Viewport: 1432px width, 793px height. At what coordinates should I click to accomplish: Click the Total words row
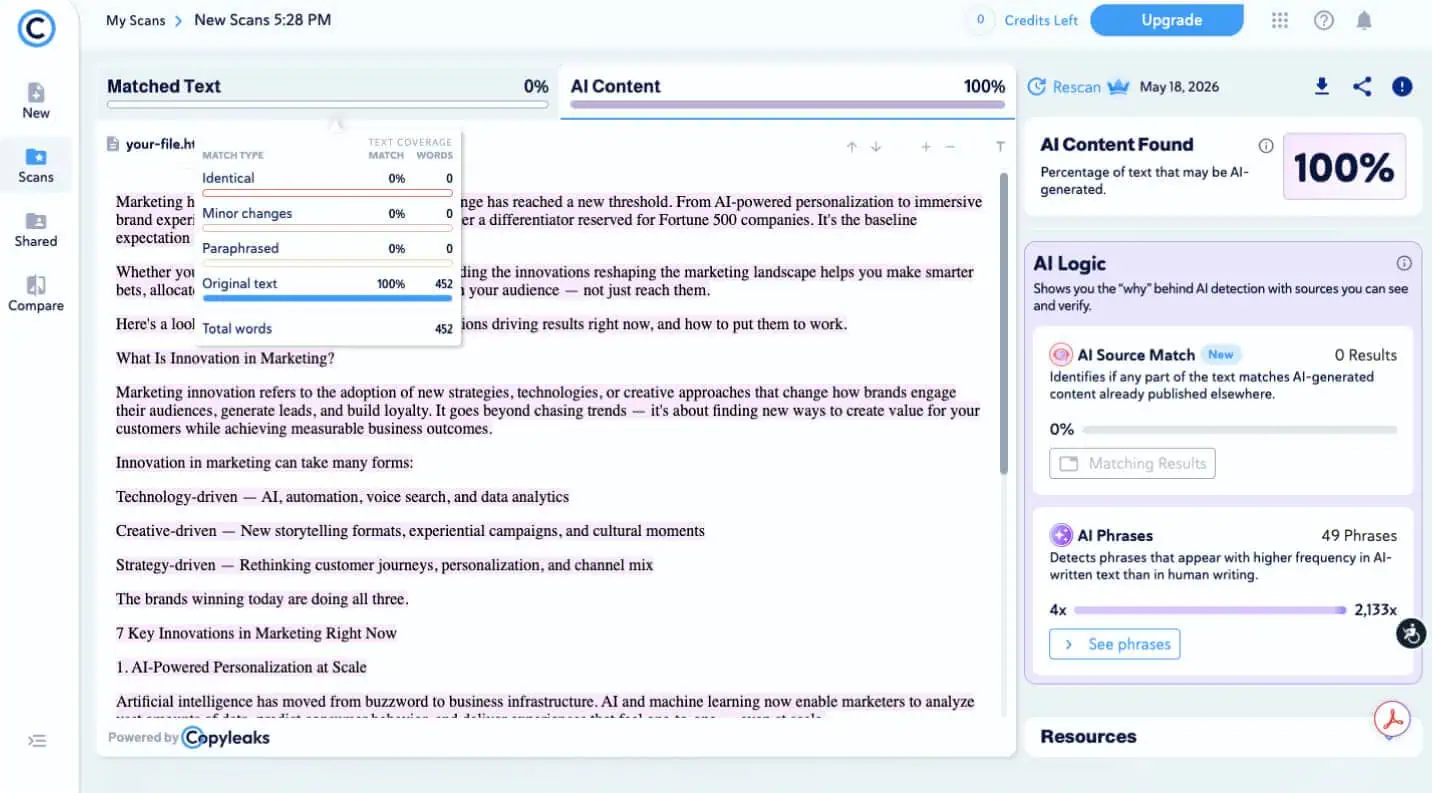click(x=327, y=328)
